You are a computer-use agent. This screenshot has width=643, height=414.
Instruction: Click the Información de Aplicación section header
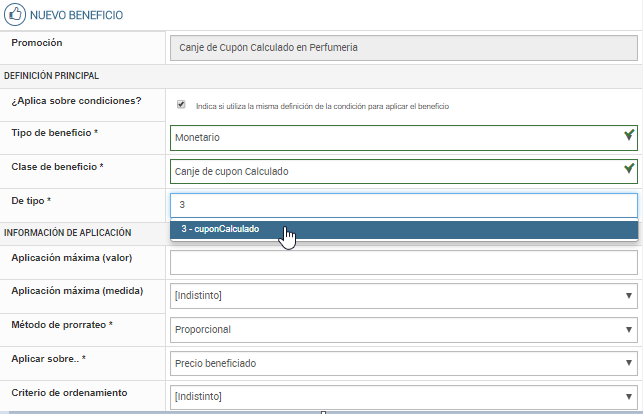tap(68, 232)
